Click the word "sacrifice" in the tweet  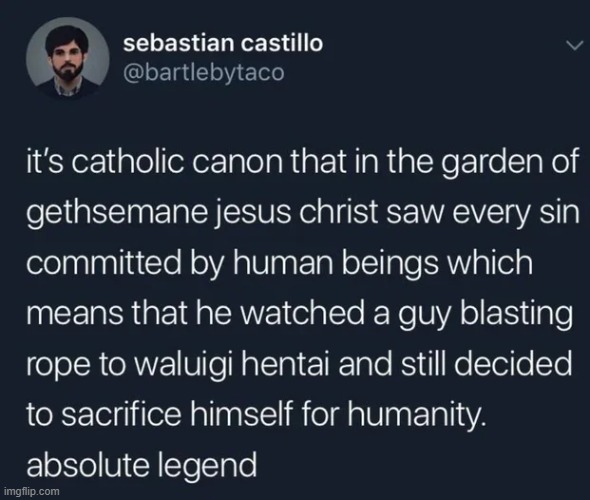coord(122,414)
